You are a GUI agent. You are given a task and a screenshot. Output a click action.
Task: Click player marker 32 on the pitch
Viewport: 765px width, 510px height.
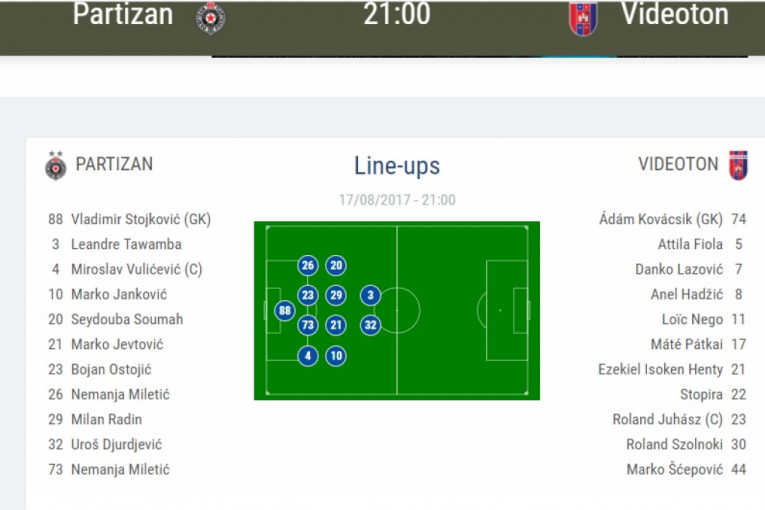click(x=370, y=325)
